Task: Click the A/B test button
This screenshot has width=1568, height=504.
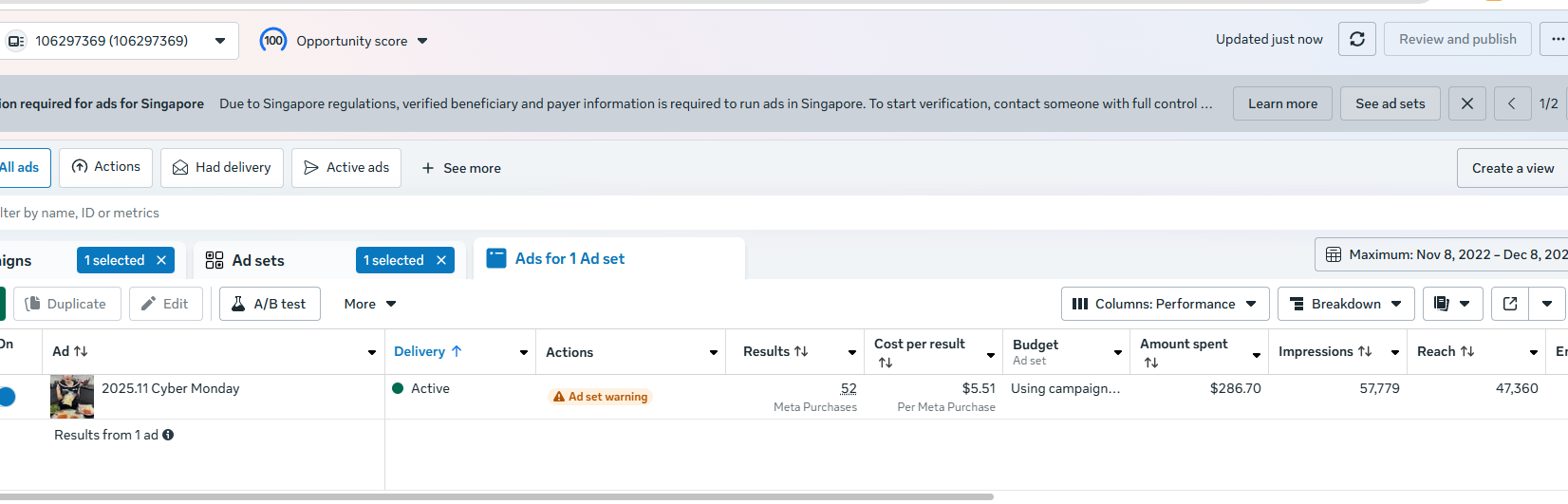Action: pos(270,304)
